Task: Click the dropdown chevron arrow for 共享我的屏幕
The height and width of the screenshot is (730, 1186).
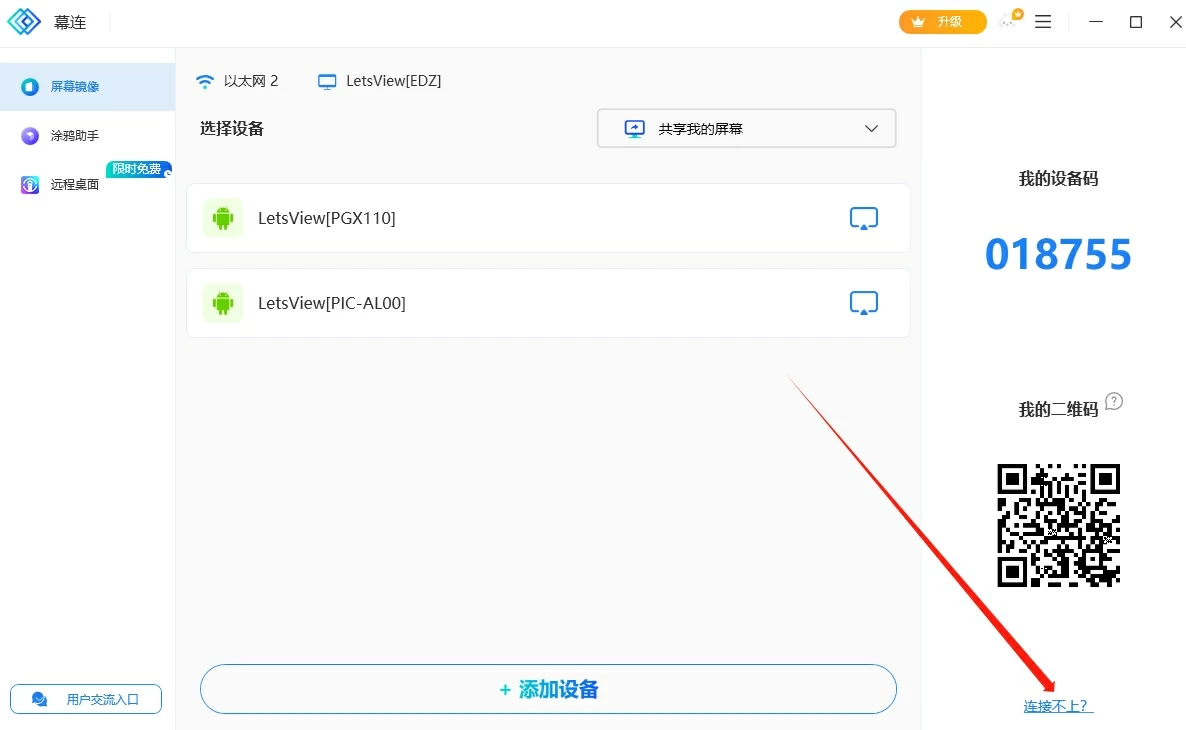Action: coord(871,129)
